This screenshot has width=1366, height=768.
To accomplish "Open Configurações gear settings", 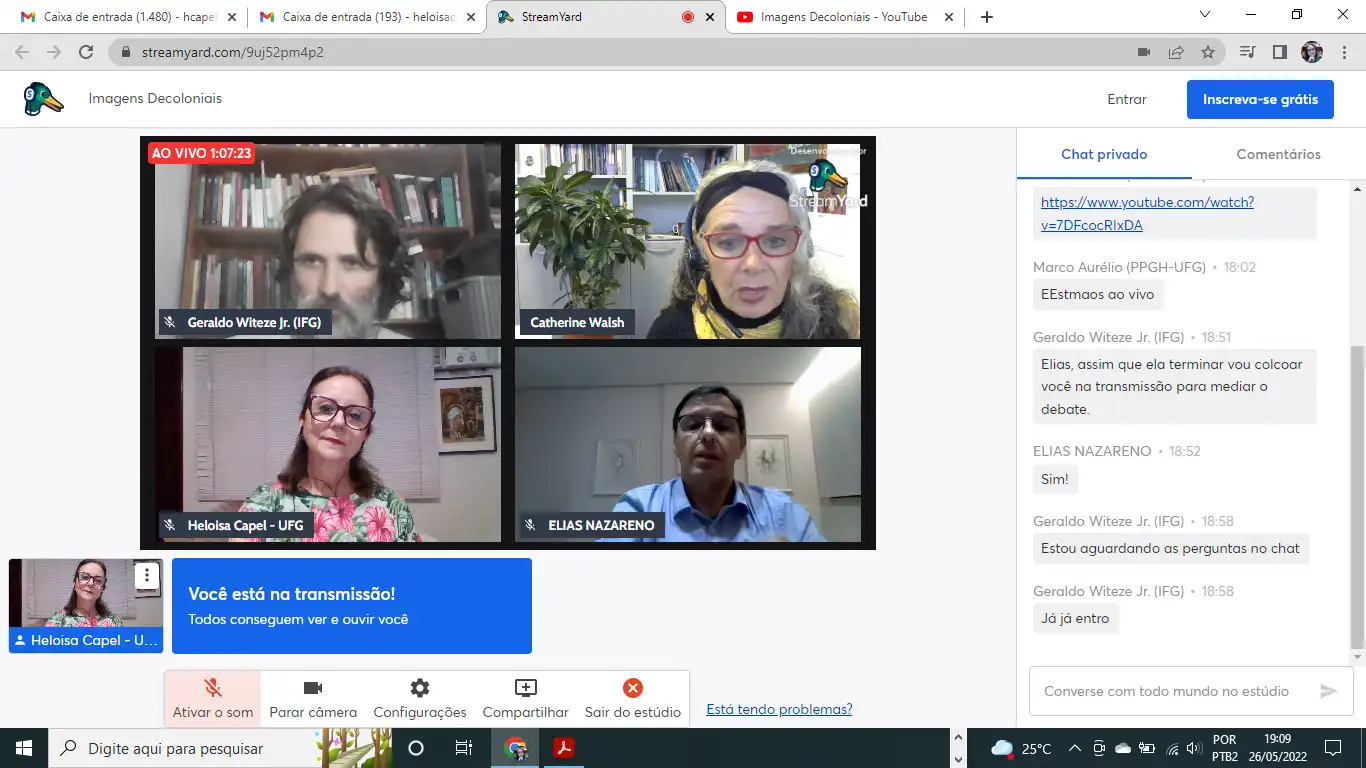I will [419, 698].
